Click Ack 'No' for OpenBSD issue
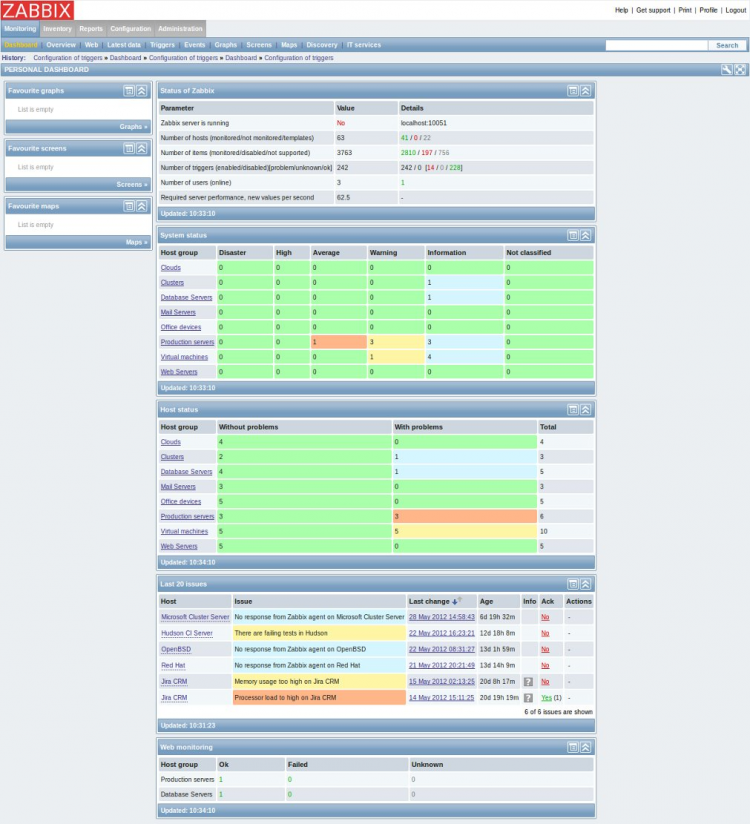Viewport: 750px width, 824px height. pos(545,650)
